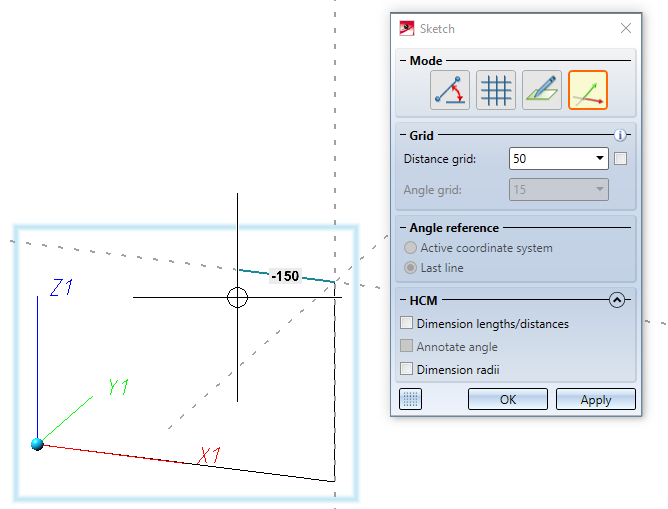Collapse the HCM section with chevron
This screenshot has height=509, width=668.
tap(616, 300)
